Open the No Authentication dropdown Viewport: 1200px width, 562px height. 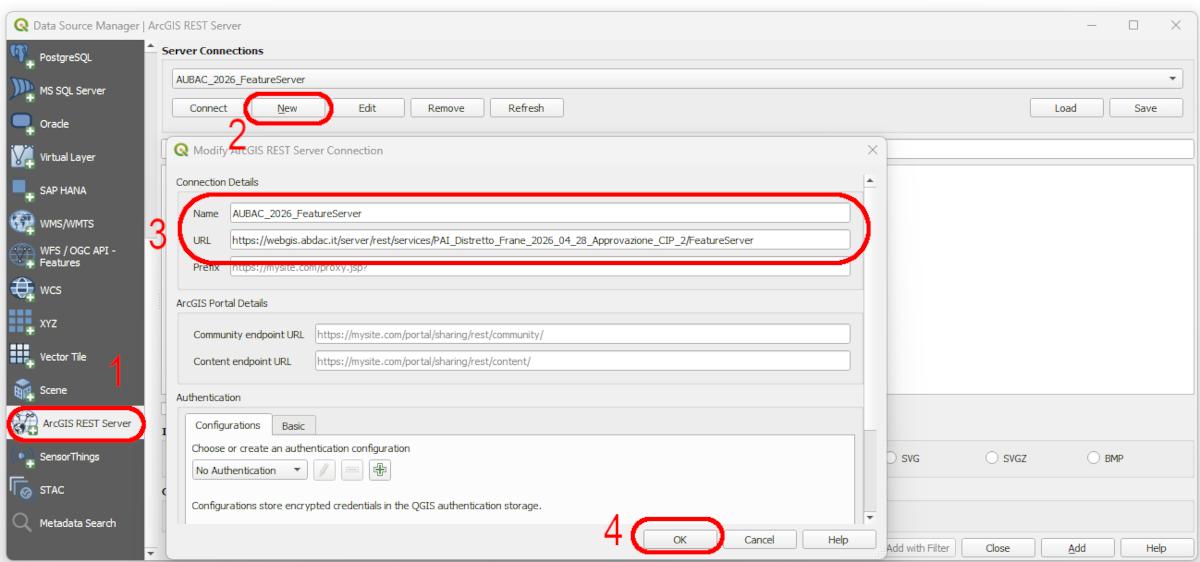tap(250, 470)
